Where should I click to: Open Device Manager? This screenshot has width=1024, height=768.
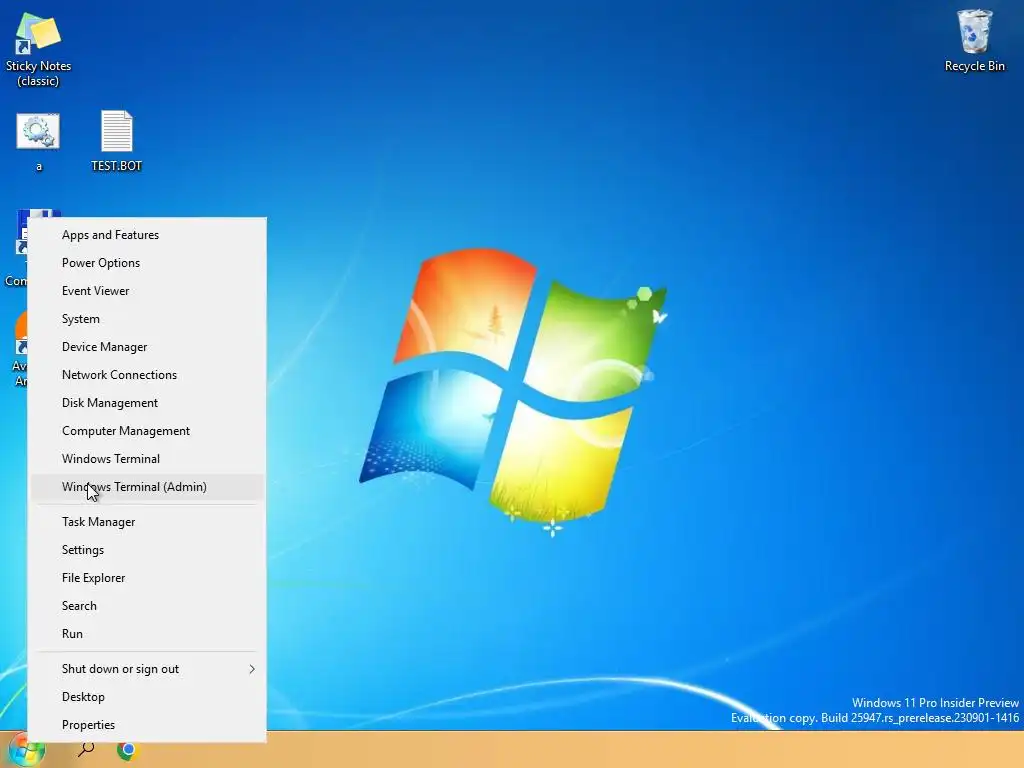click(148, 347)
